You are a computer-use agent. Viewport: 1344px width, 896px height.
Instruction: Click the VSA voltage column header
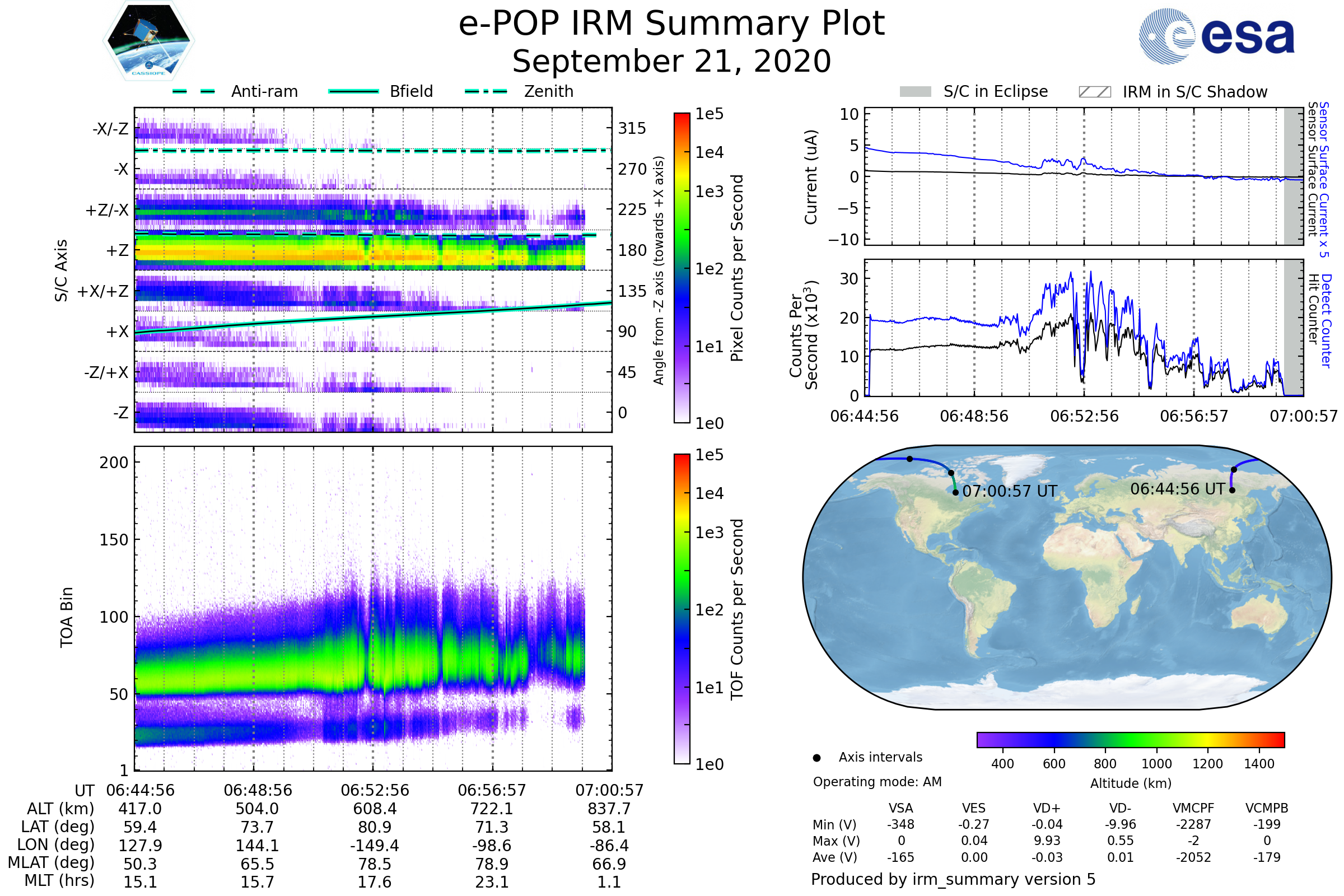[x=900, y=808]
